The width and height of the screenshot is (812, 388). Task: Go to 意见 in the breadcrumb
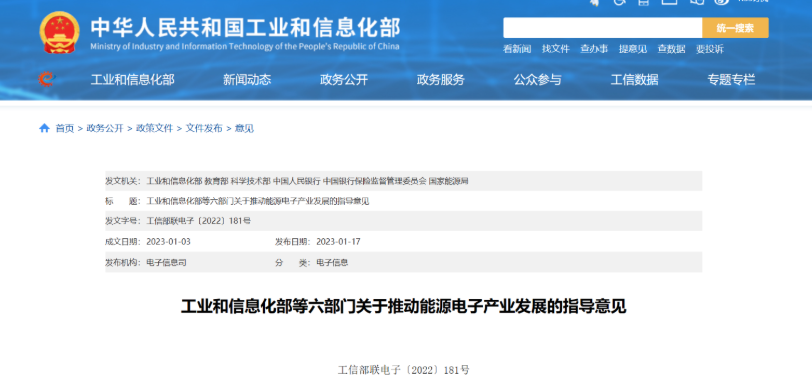coord(244,128)
